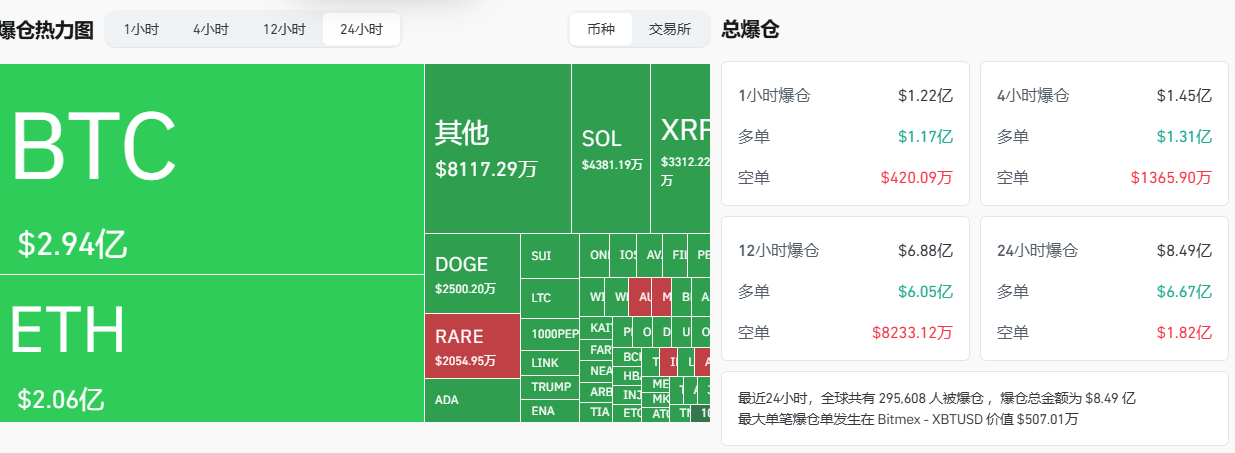Open the DOGE tile in heatmap

coord(472,274)
